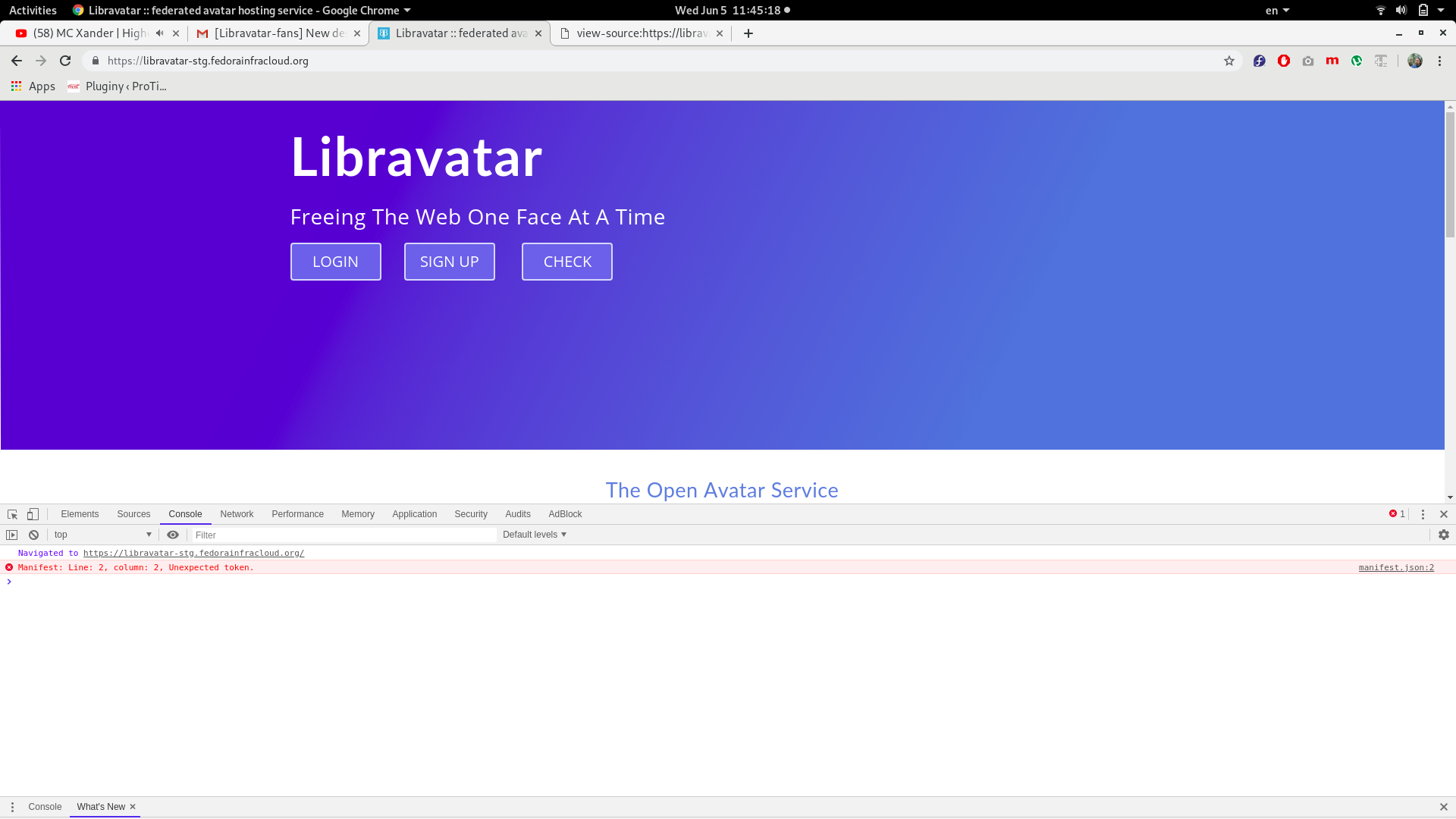Image resolution: width=1456 pixels, height=819 pixels.
Task: Bookmark page with the star icon
Action: (x=1228, y=61)
